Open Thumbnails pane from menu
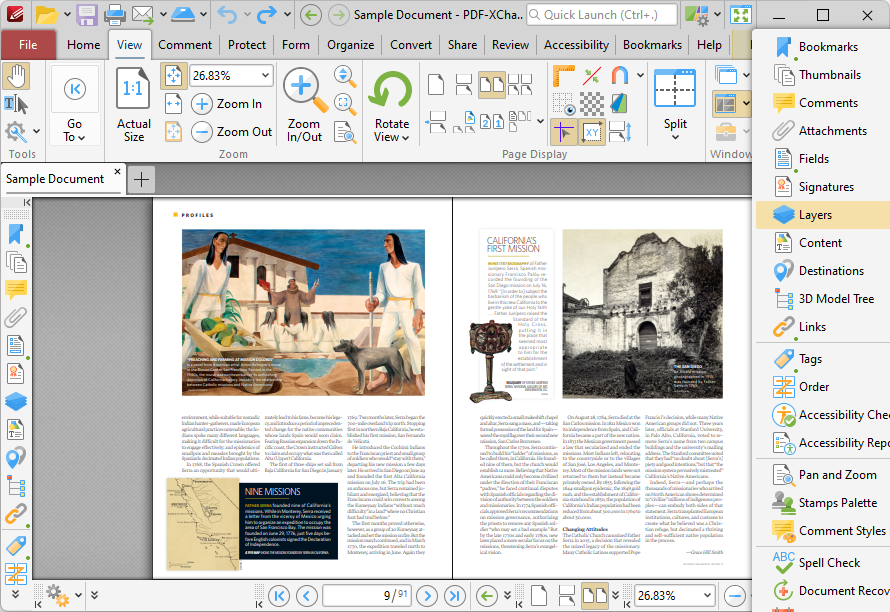890x612 pixels. point(821,75)
